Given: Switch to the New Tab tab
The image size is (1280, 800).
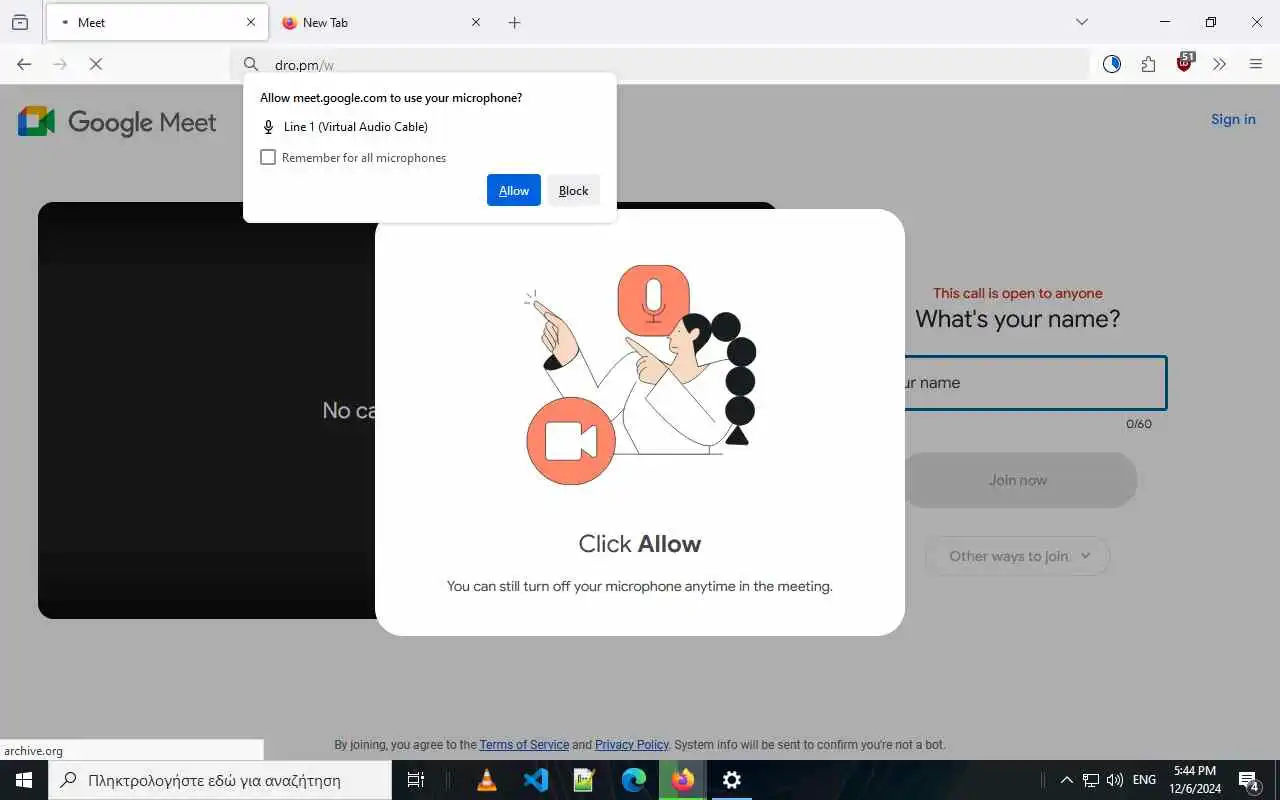Looking at the screenshot, I should [378, 22].
